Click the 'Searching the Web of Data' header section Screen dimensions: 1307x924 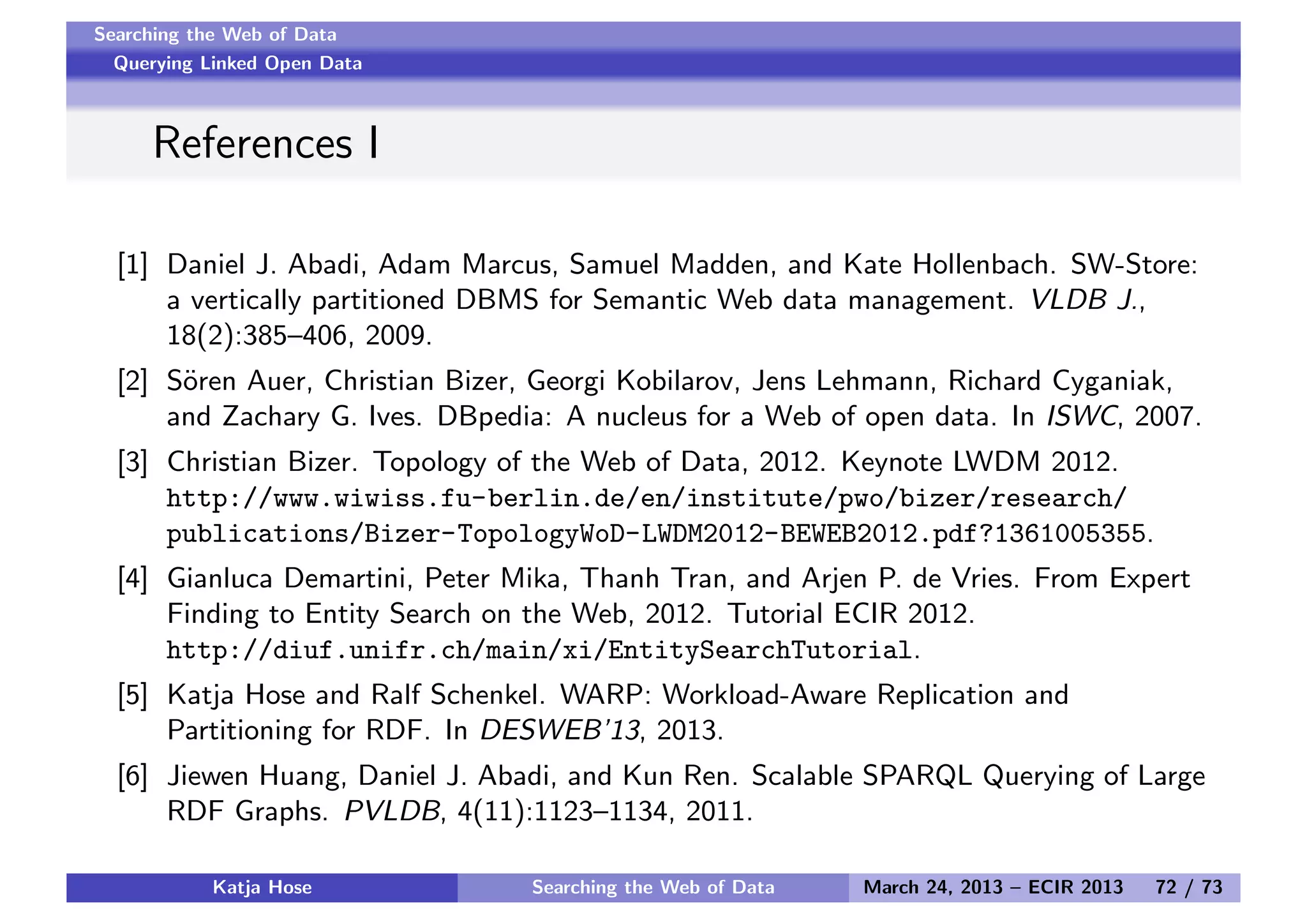215,34
